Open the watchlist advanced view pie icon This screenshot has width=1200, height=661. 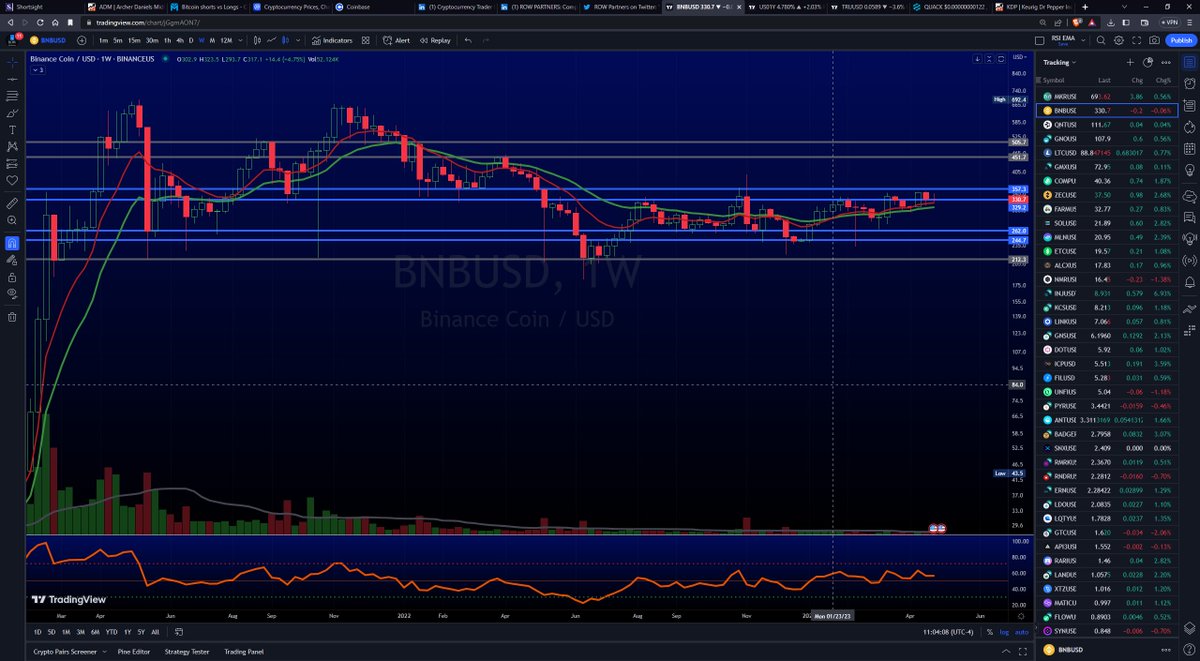point(1146,62)
